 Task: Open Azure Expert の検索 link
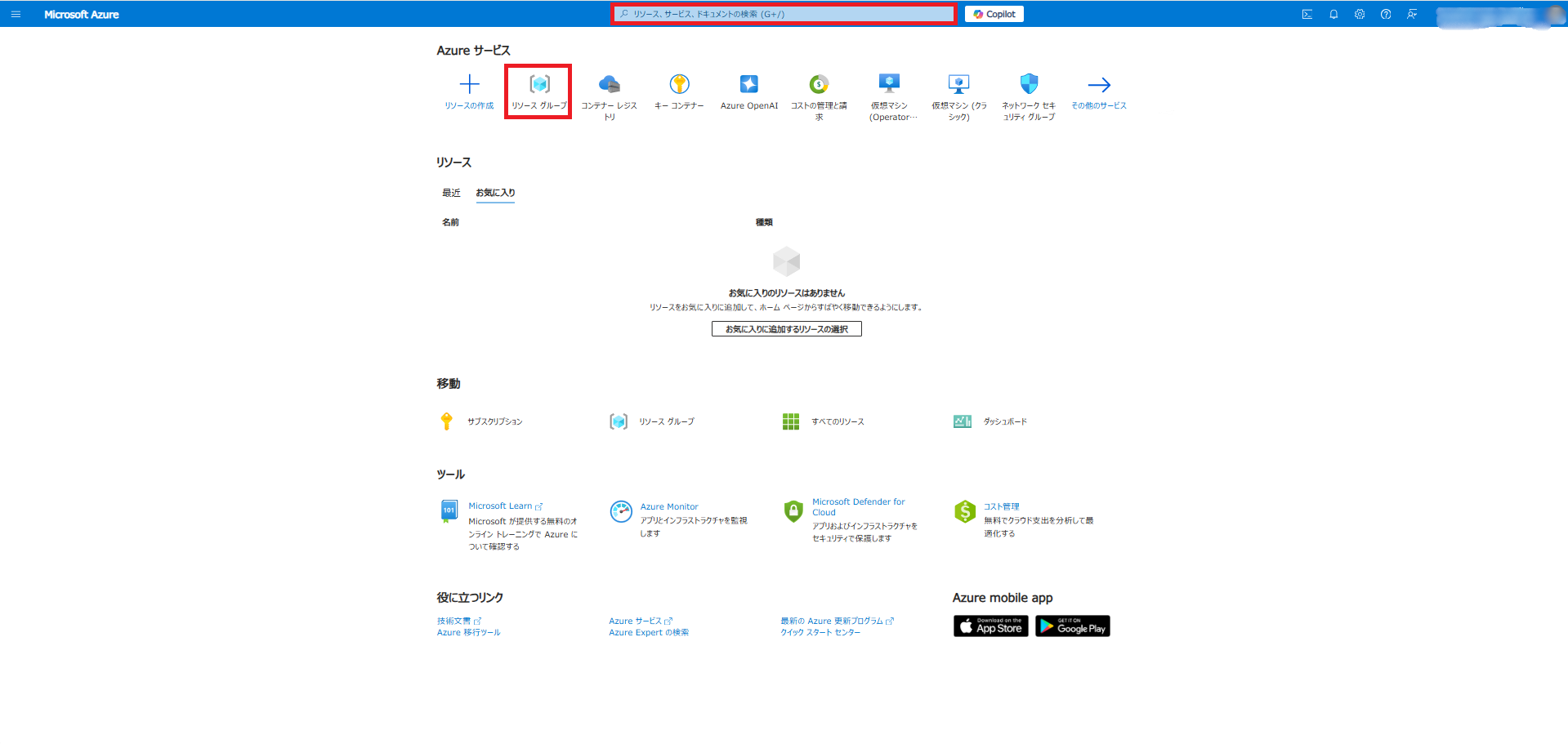(x=649, y=633)
